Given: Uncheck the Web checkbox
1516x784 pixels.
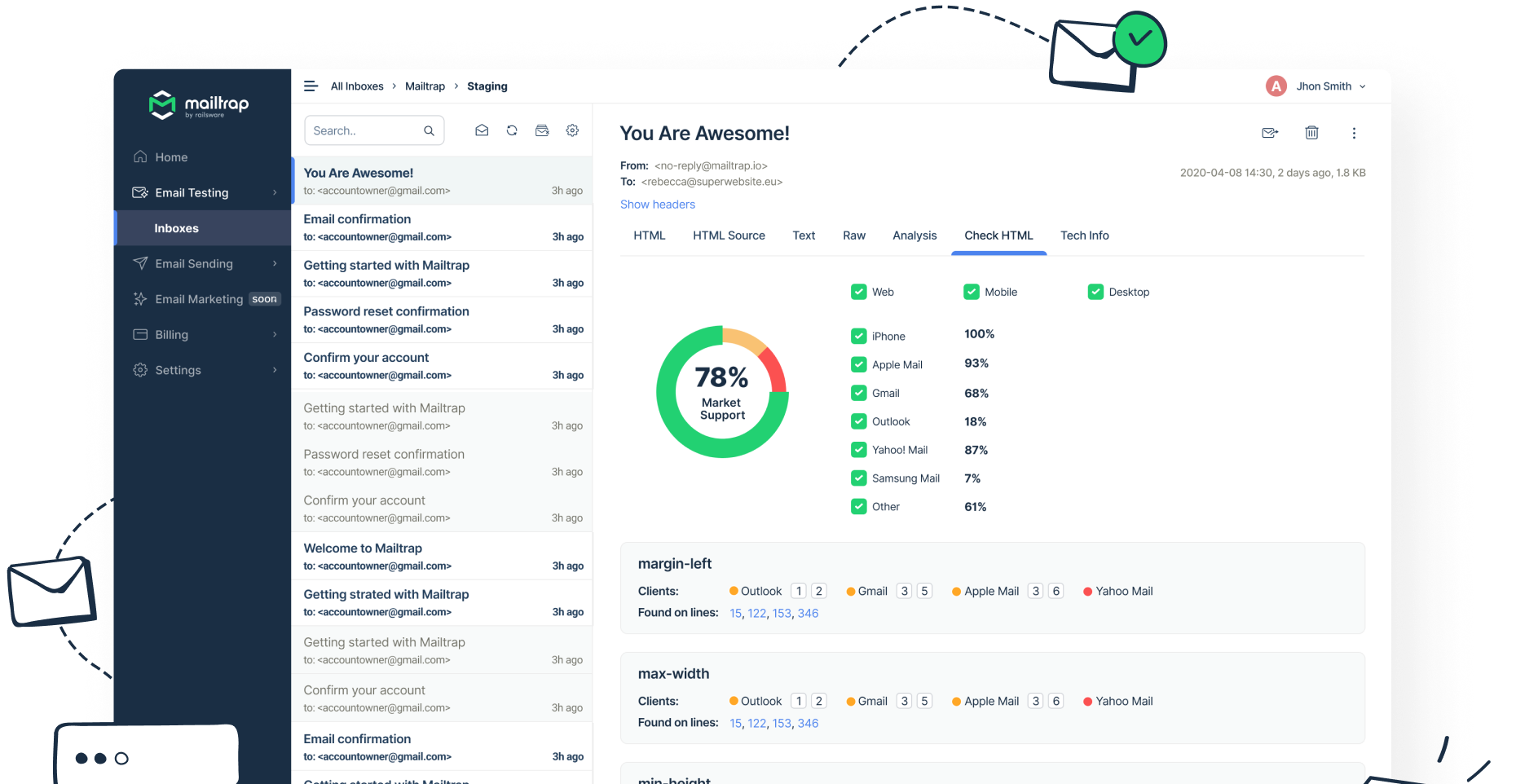Looking at the screenshot, I should 858,292.
